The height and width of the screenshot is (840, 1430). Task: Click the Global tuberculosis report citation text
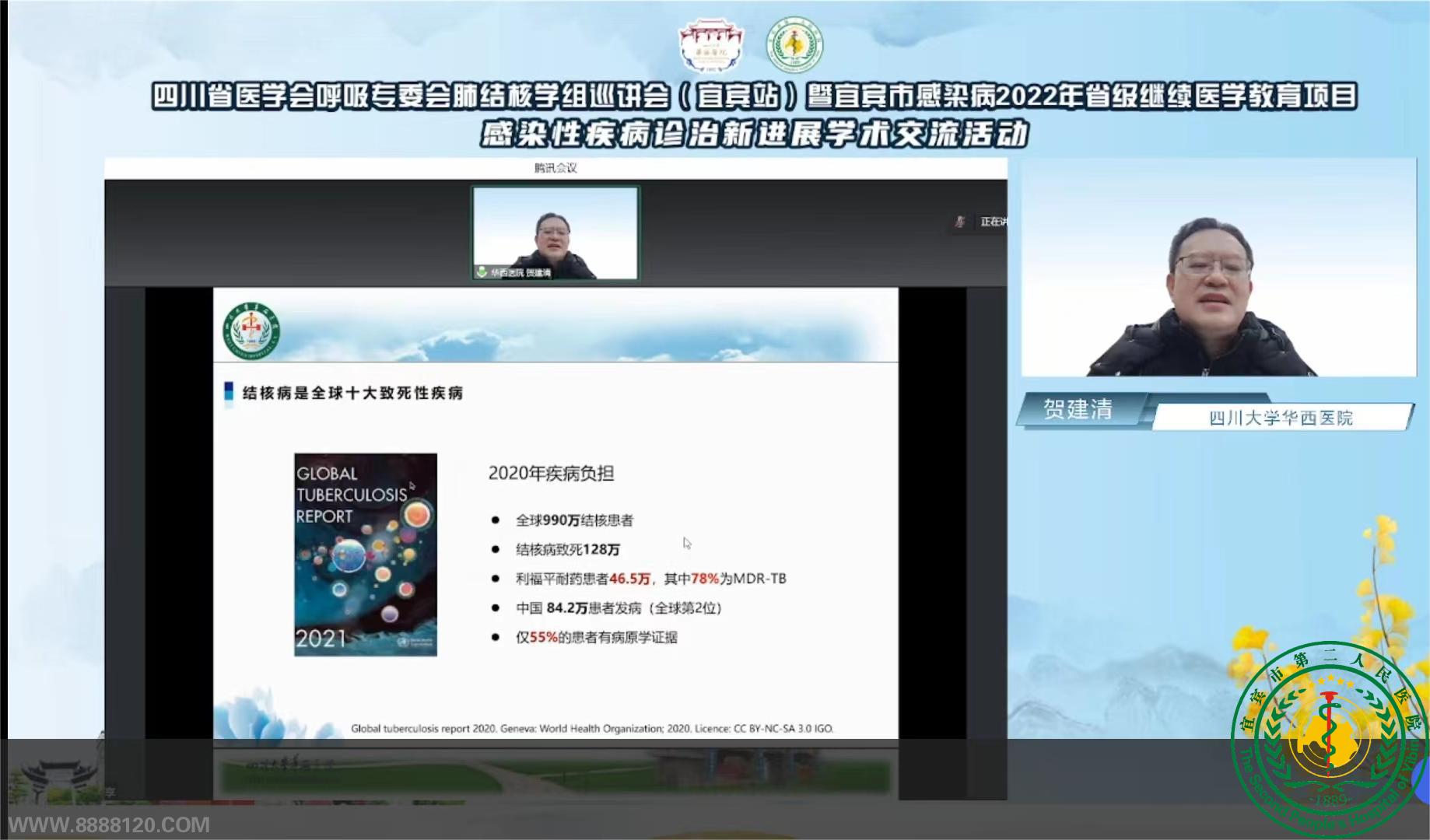(x=591, y=729)
